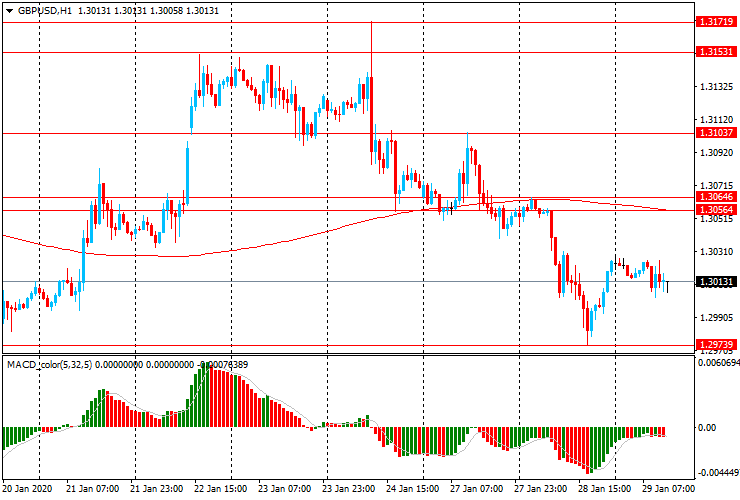Select the OHLC values next to the symbol
The image size is (740, 500).
click(x=148, y=10)
